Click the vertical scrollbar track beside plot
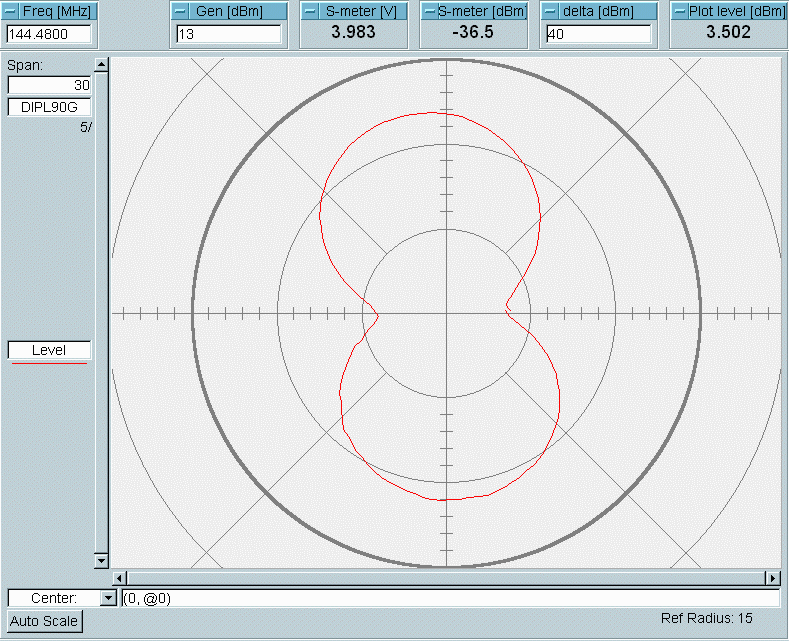789x641 pixels. 101,312
